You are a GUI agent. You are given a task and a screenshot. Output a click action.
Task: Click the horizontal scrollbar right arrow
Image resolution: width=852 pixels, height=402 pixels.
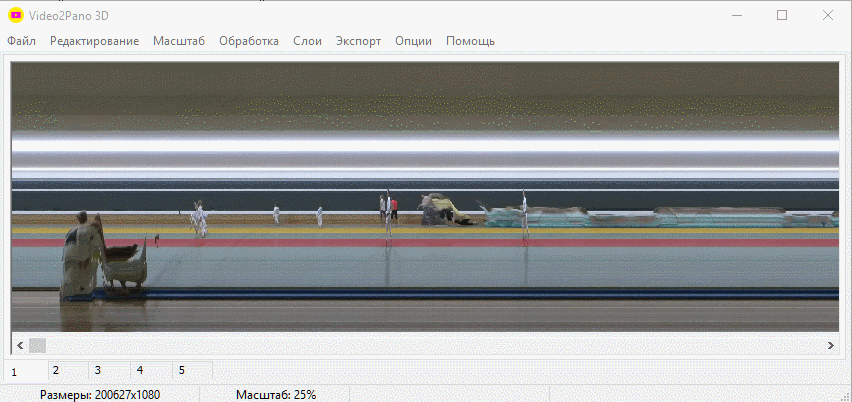click(830, 345)
